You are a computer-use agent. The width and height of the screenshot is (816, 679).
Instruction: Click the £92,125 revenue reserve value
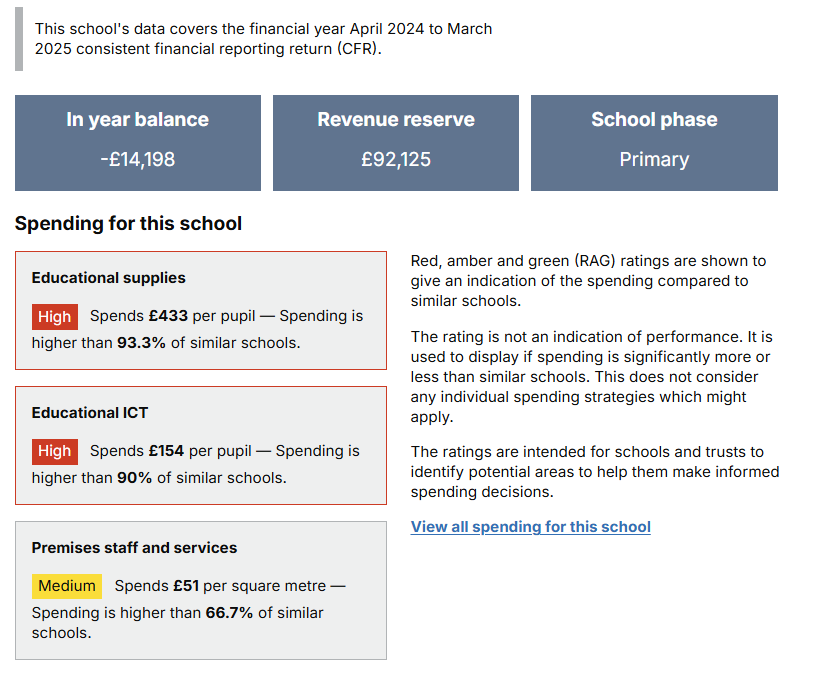click(396, 159)
